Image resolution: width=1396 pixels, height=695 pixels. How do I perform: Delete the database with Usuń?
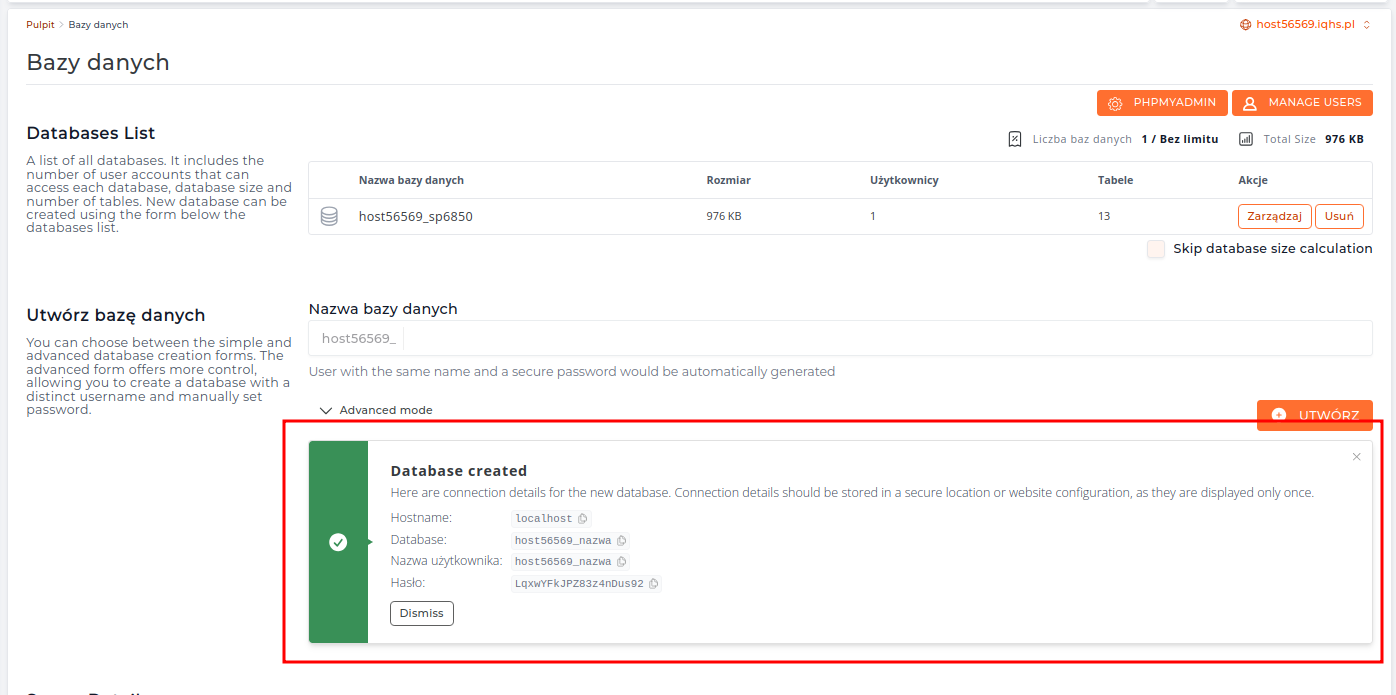[1338, 216]
